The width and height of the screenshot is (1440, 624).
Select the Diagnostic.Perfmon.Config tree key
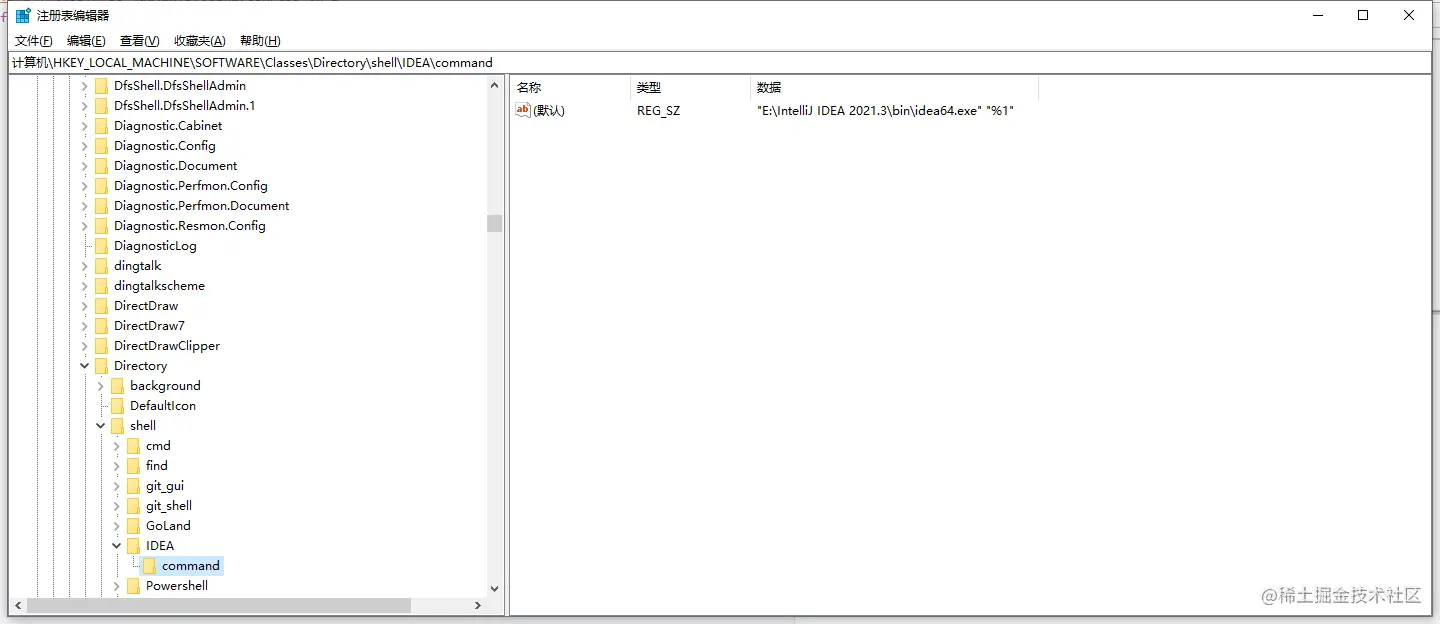pos(191,186)
